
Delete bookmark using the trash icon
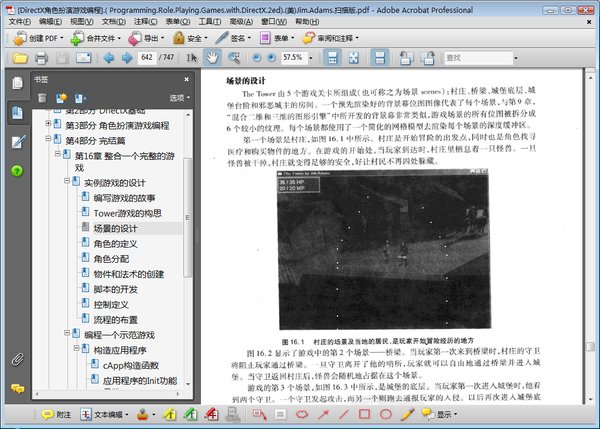[41, 97]
